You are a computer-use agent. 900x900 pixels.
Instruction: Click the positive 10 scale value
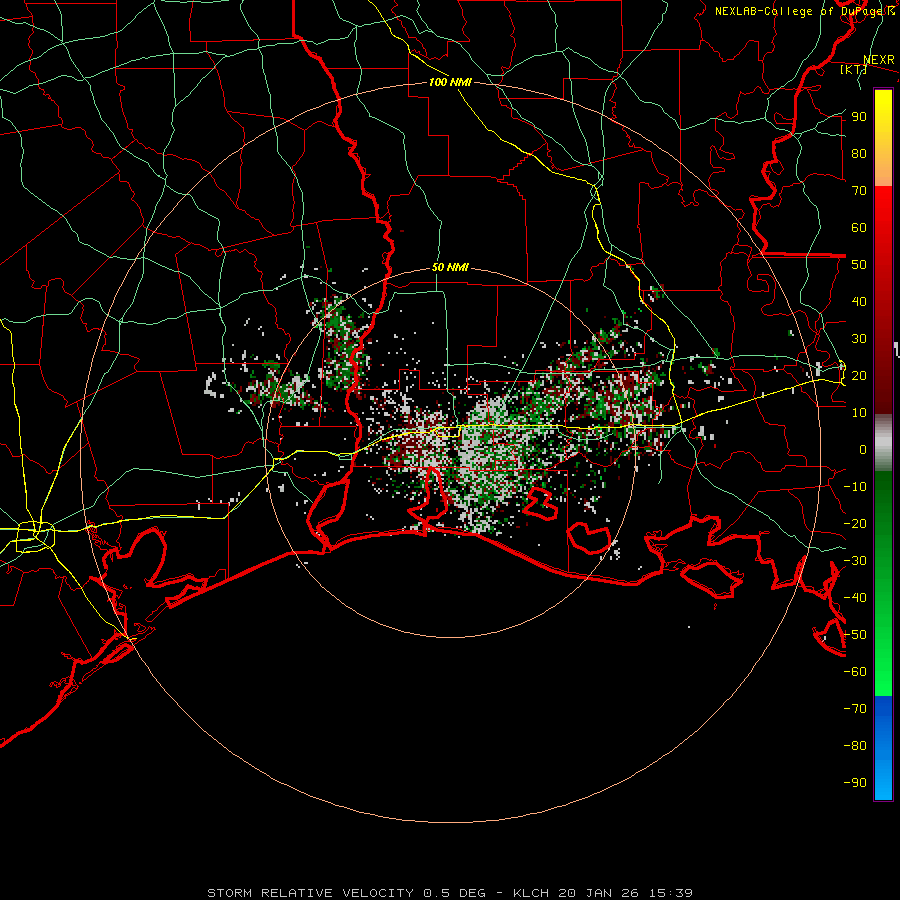tap(859, 413)
